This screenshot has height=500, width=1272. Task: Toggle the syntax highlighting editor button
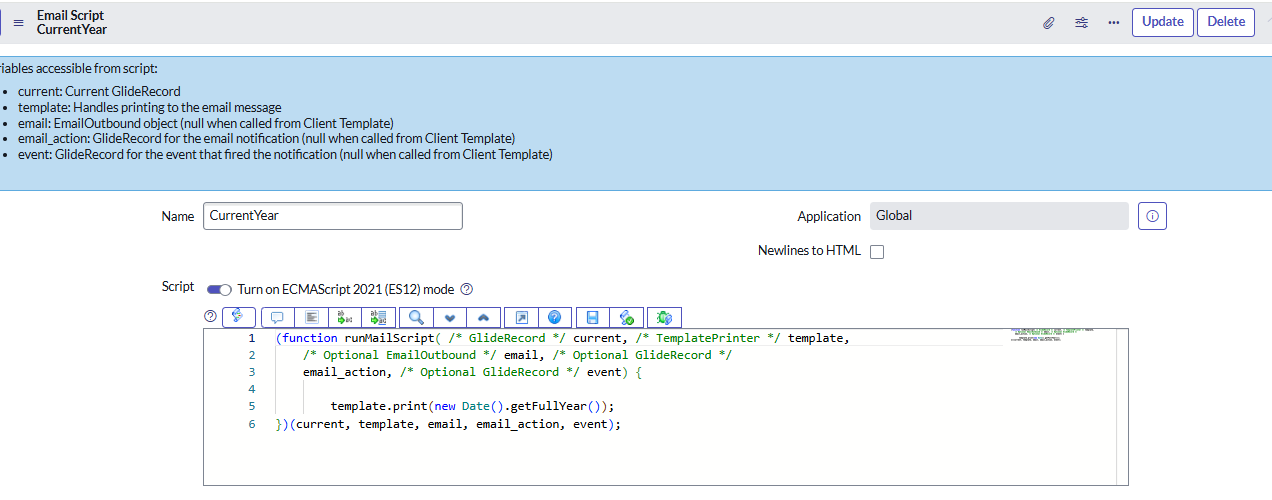tap(238, 317)
